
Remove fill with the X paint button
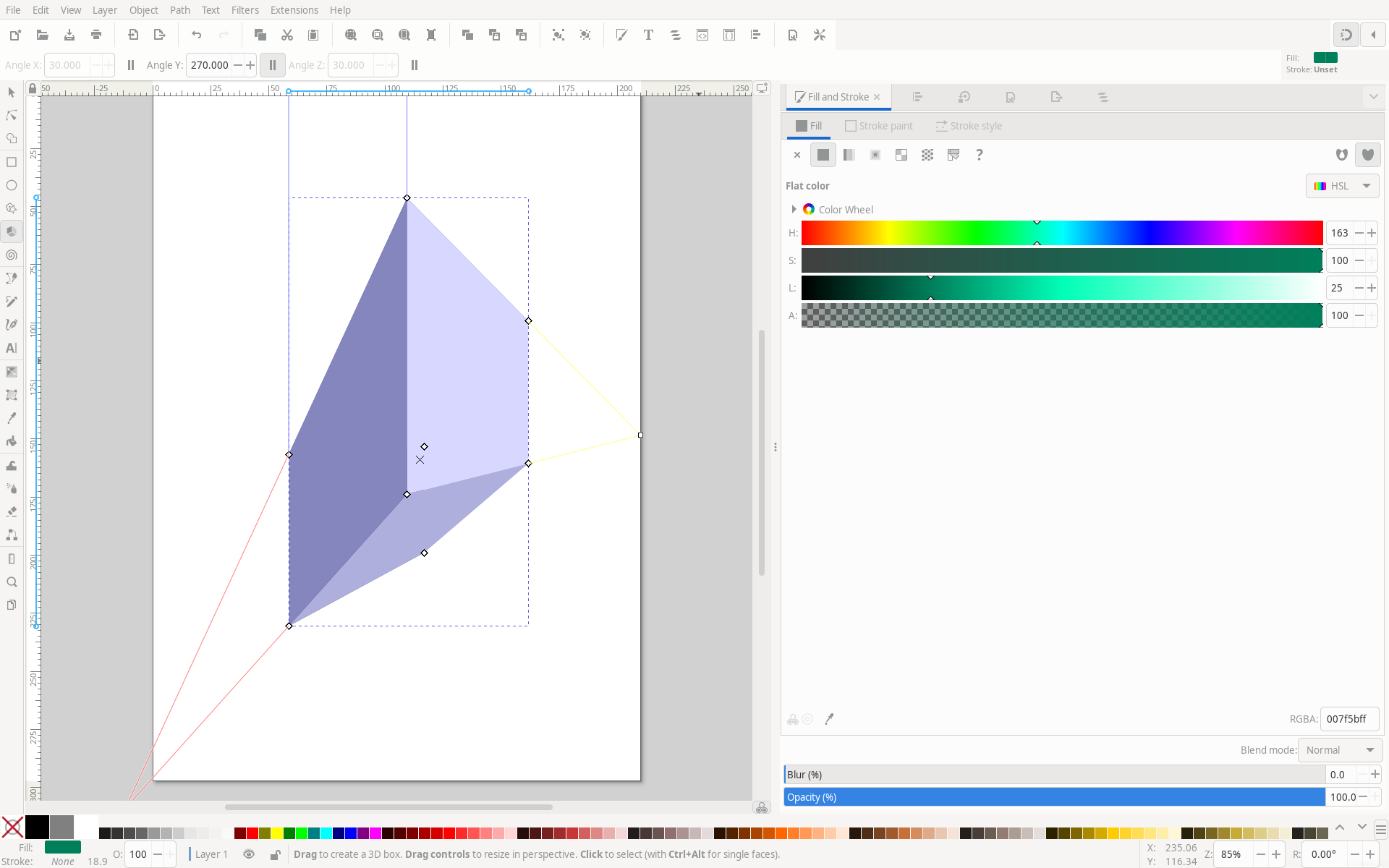[x=797, y=155]
